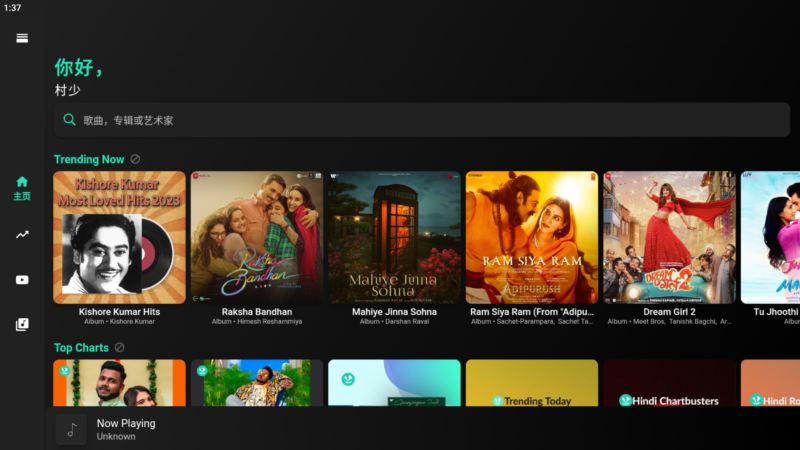This screenshot has height=450, width=800.
Task: Open the Ram Siya Ram album cover
Action: [532, 237]
